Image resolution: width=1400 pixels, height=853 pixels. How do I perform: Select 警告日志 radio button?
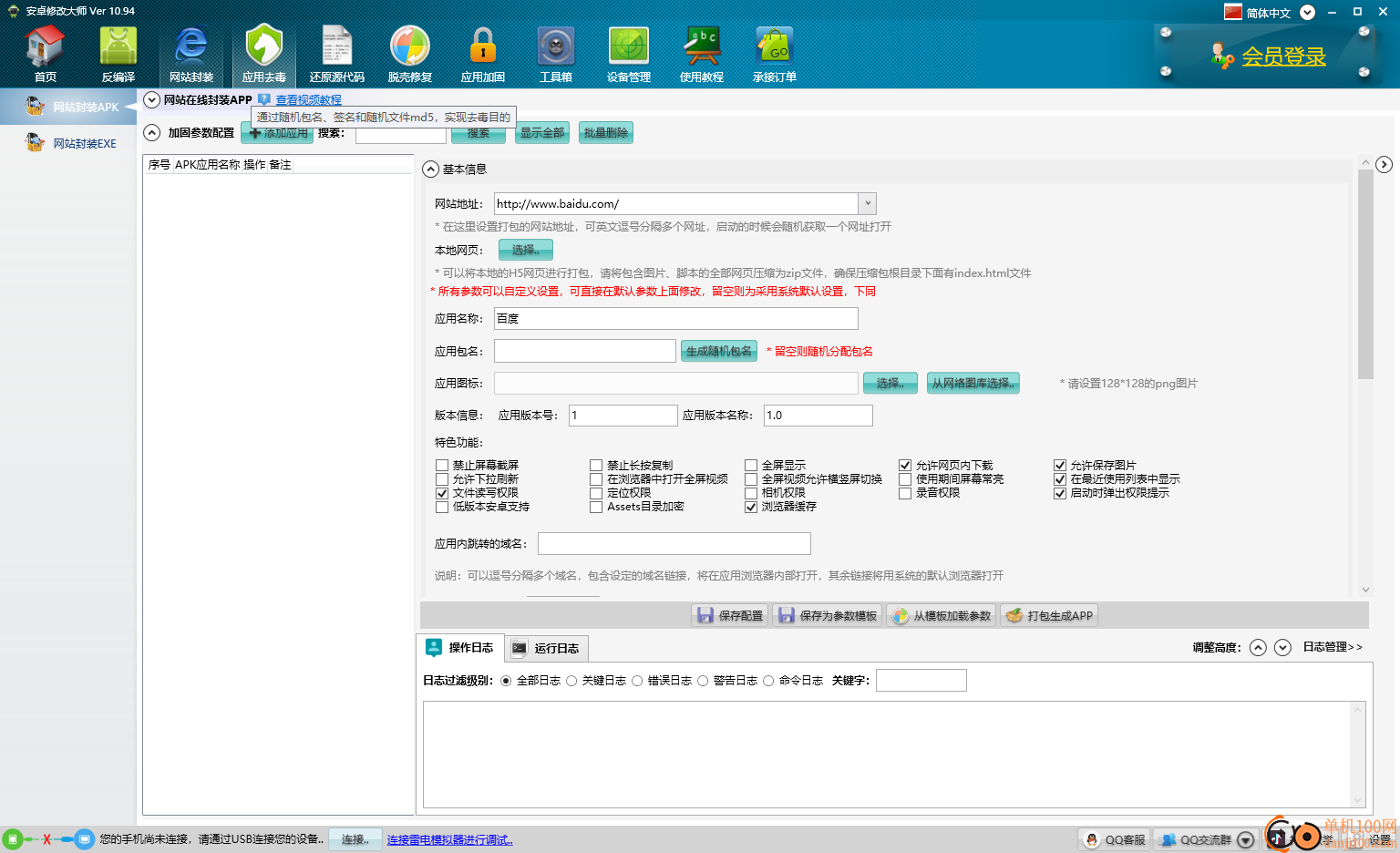pyautogui.click(x=703, y=681)
